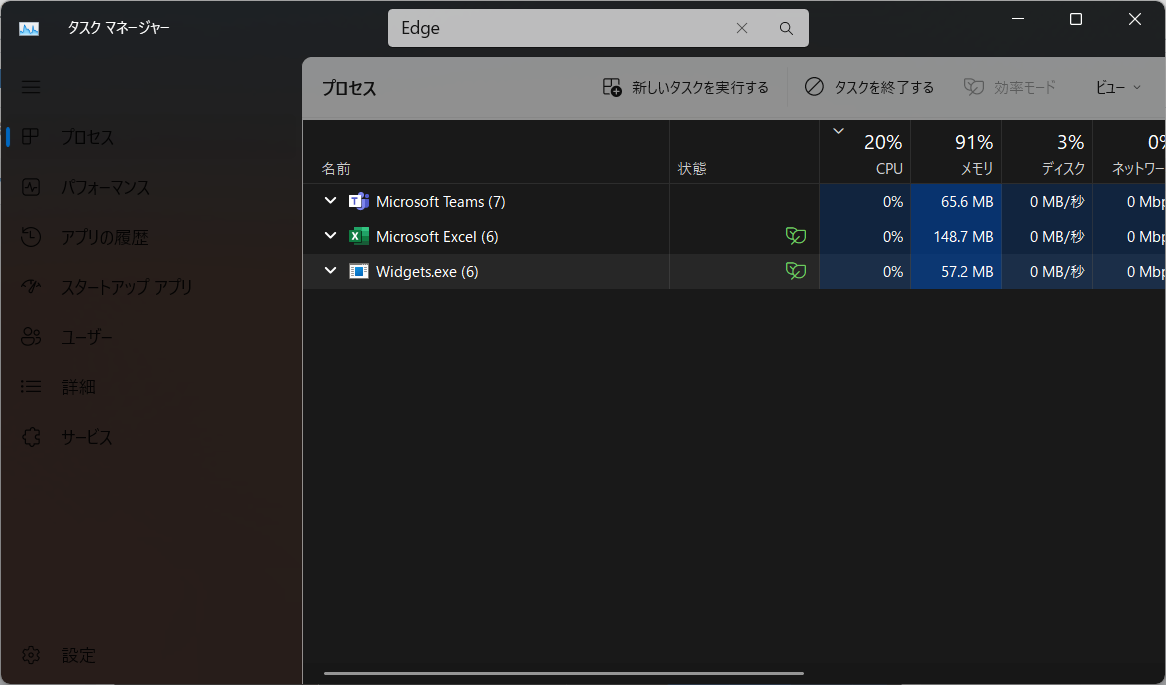Open the ビュー dropdown

click(1118, 88)
